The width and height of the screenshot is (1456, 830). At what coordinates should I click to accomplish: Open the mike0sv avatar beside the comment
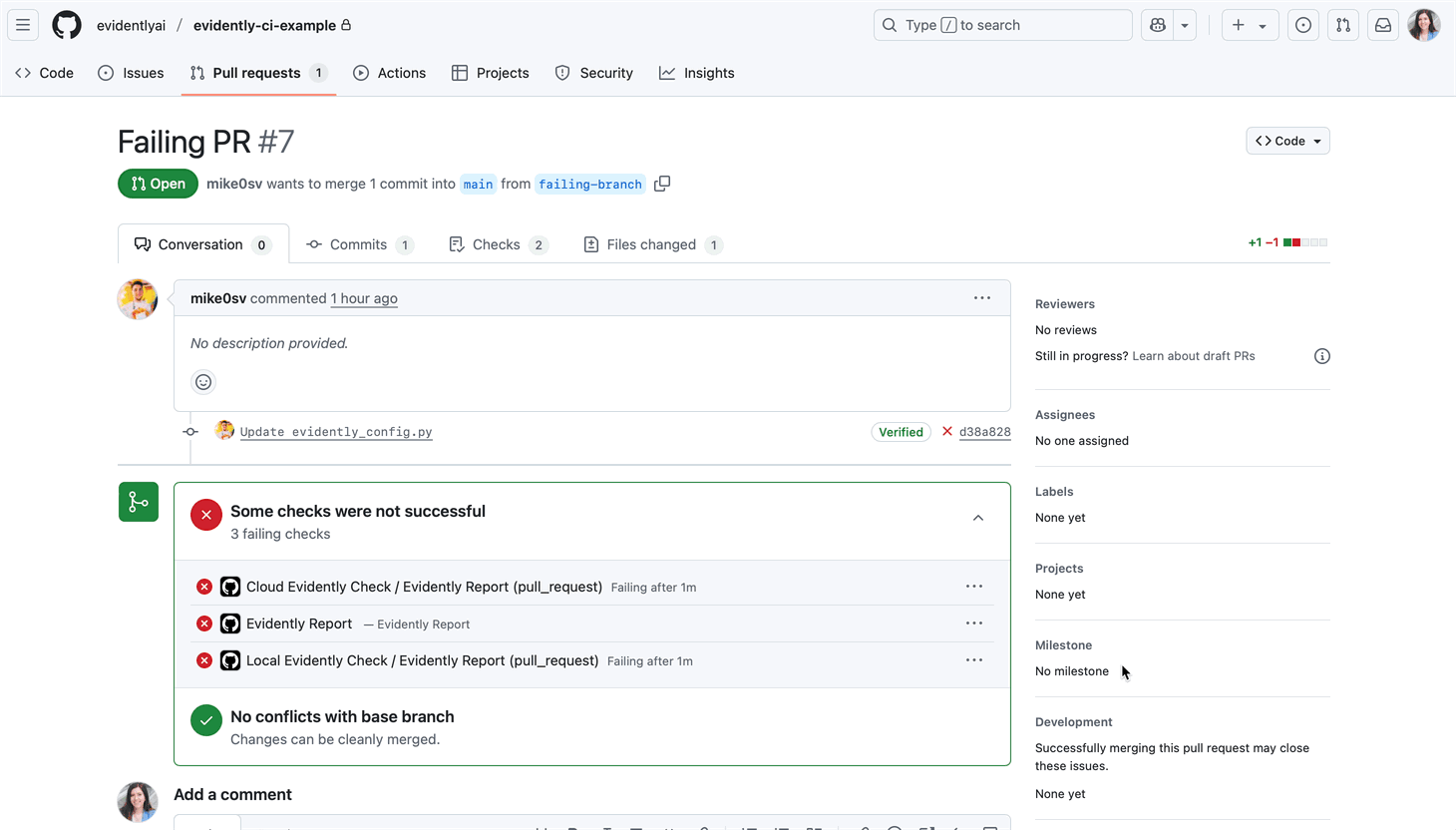[x=138, y=299]
